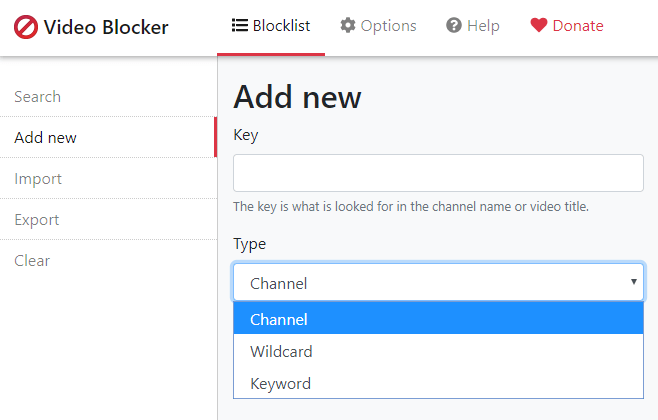Click the Video Blocker title text
Viewport: 658px width, 420px height.
click(x=106, y=28)
